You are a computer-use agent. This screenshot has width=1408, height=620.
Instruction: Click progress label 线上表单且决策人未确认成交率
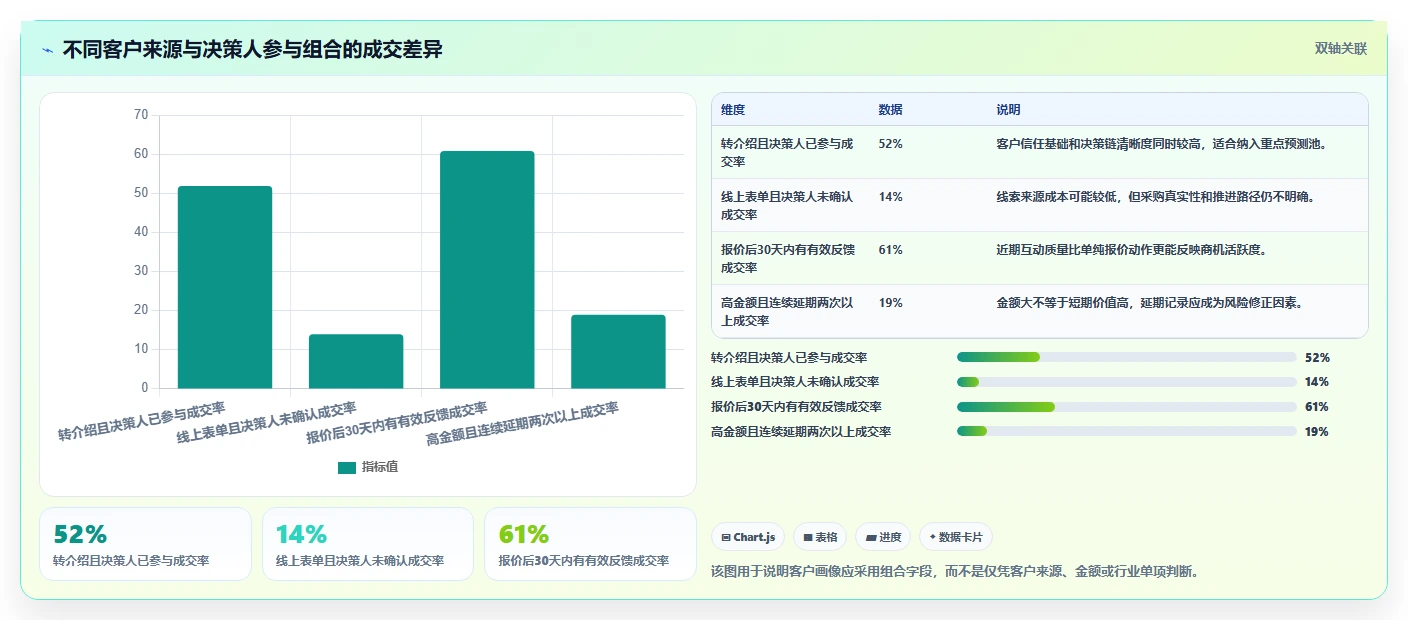tap(795, 382)
